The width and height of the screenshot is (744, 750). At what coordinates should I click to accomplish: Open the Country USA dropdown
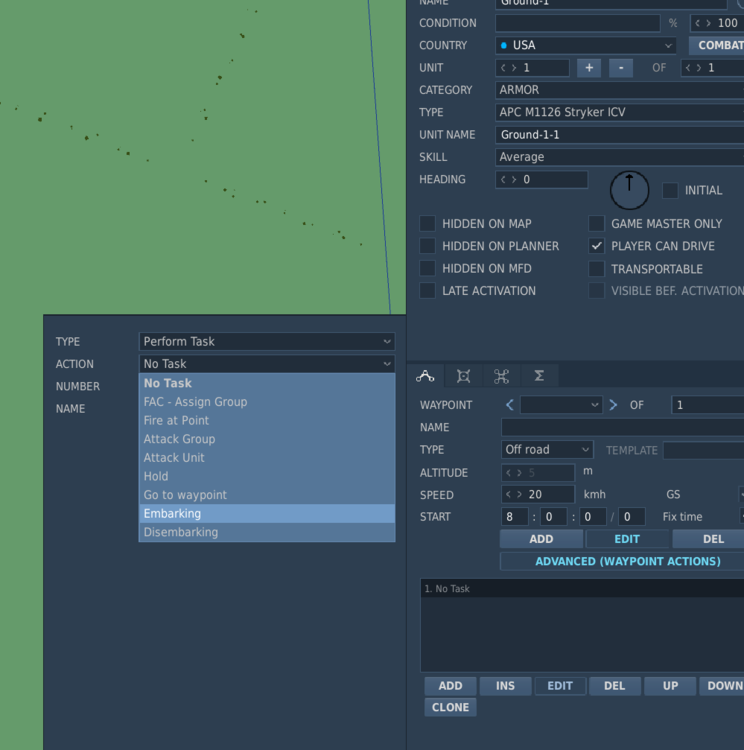pyautogui.click(x=586, y=45)
